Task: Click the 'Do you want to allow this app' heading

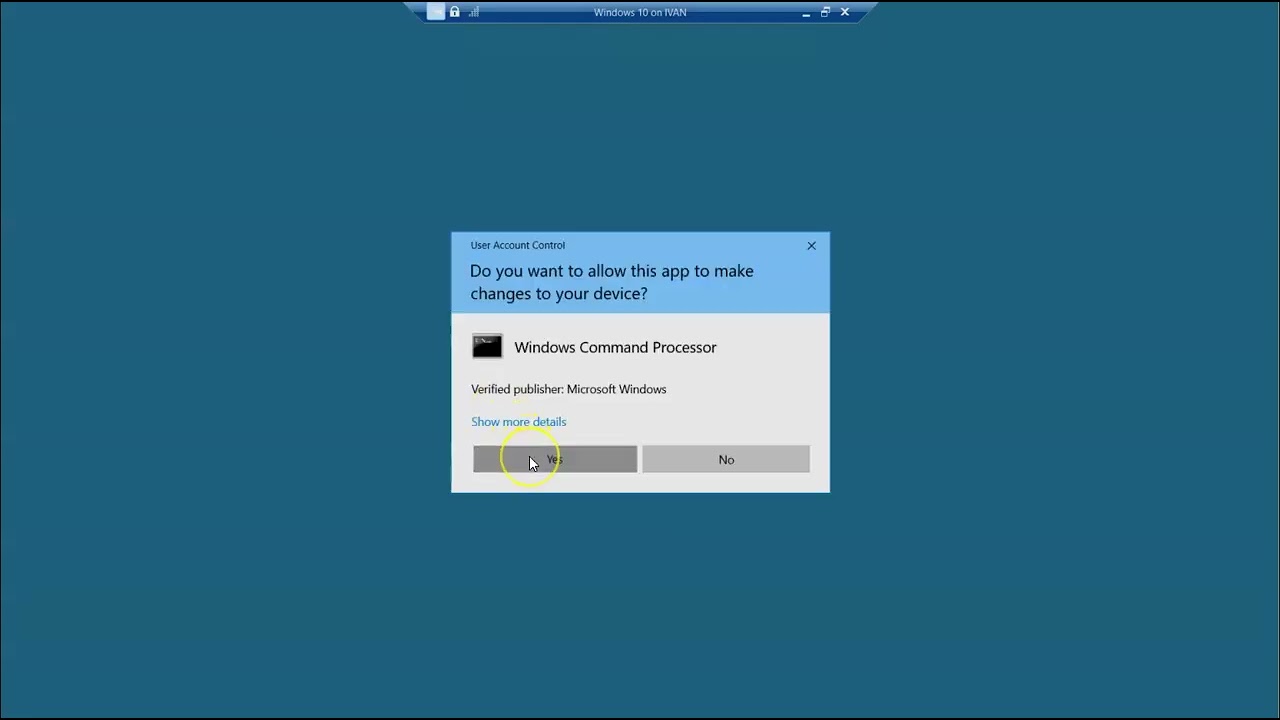Action: point(612,282)
